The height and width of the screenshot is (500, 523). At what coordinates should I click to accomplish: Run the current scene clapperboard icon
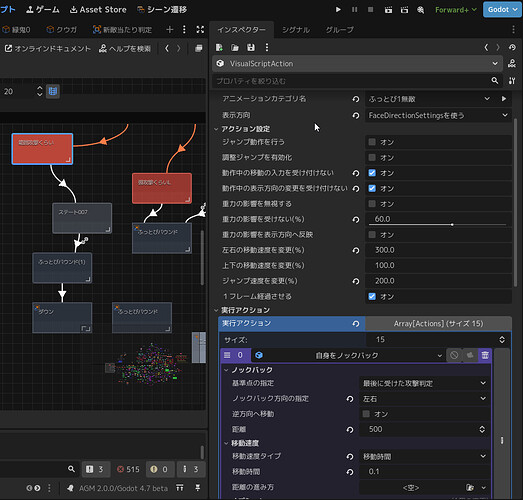[x=388, y=10]
